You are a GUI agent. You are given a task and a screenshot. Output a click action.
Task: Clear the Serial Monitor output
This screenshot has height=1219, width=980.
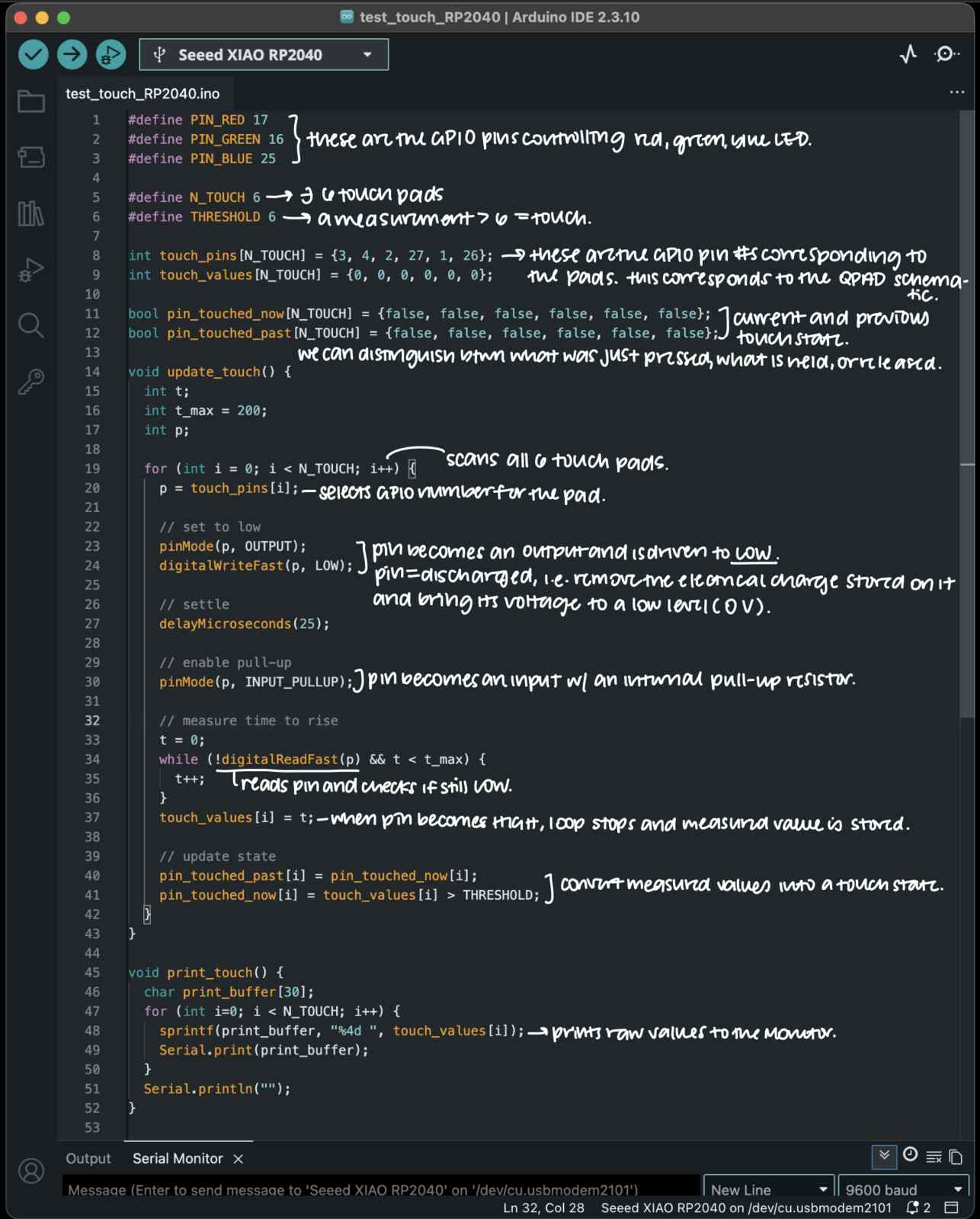tap(934, 1157)
